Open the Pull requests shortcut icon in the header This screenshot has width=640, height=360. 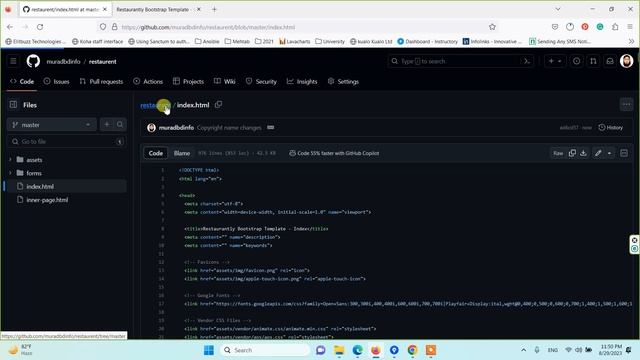click(x=593, y=61)
